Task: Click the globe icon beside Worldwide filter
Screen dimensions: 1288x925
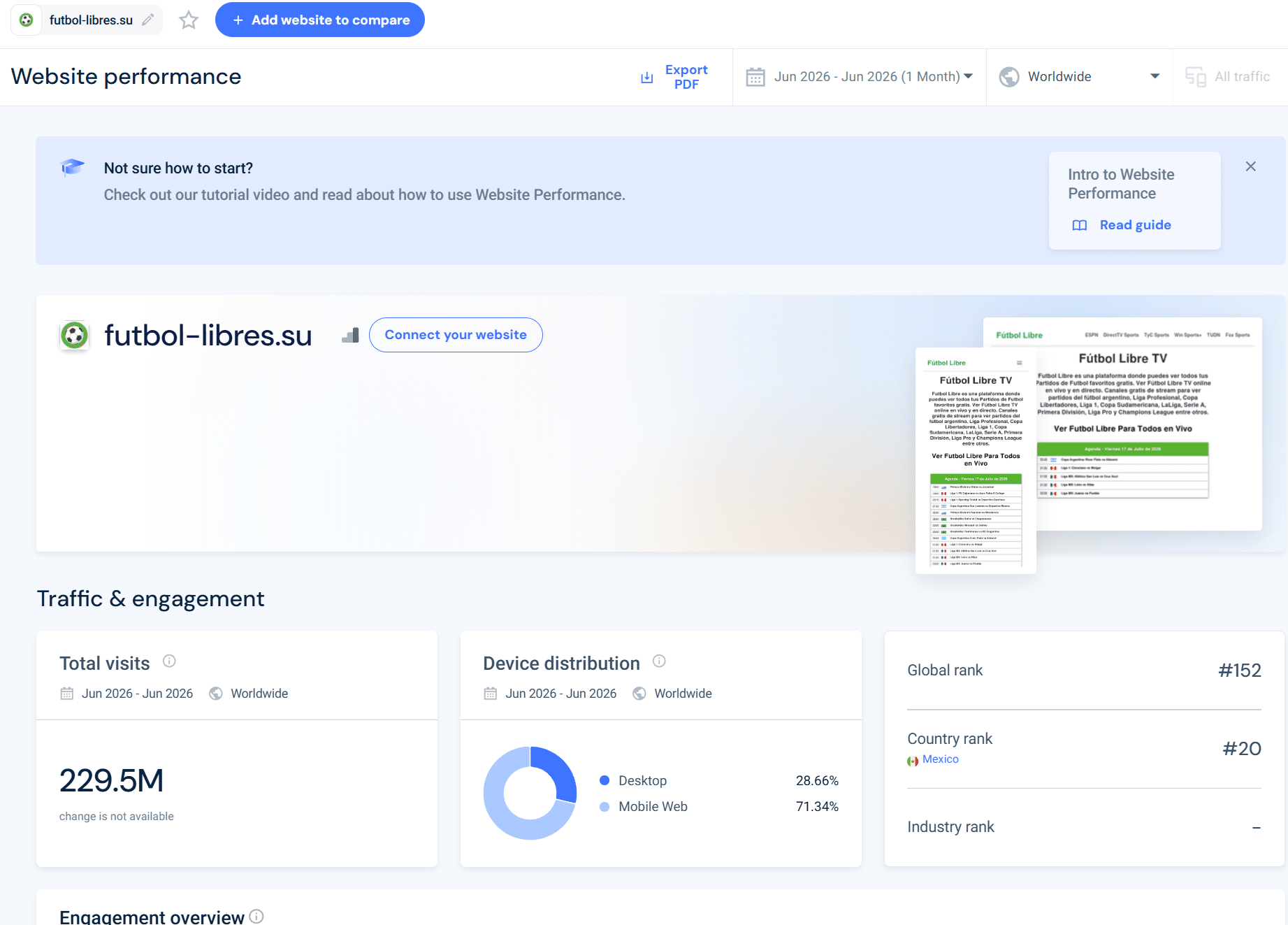Action: [1009, 77]
